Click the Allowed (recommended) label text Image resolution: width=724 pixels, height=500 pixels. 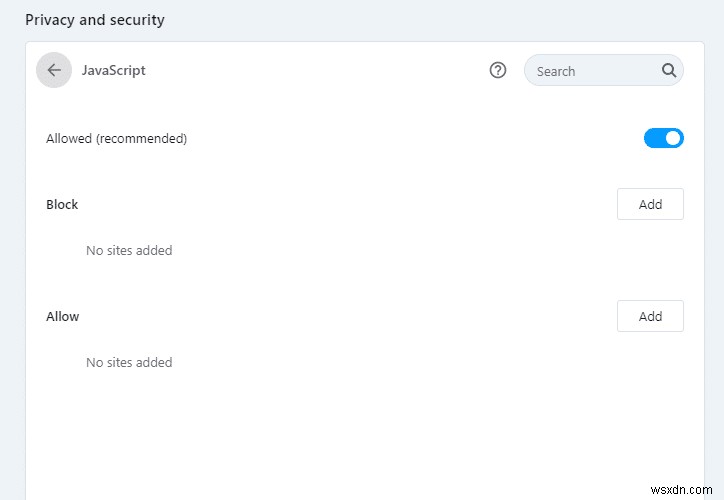point(116,139)
